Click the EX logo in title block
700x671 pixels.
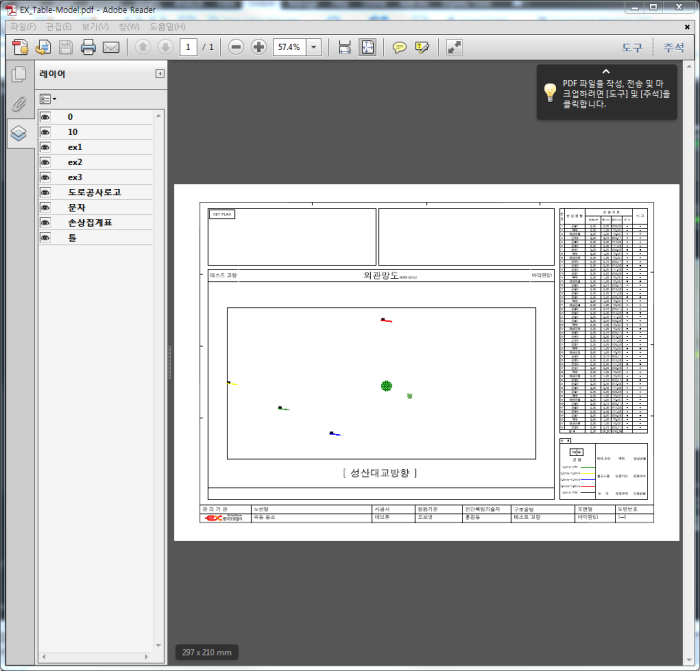coord(223,518)
